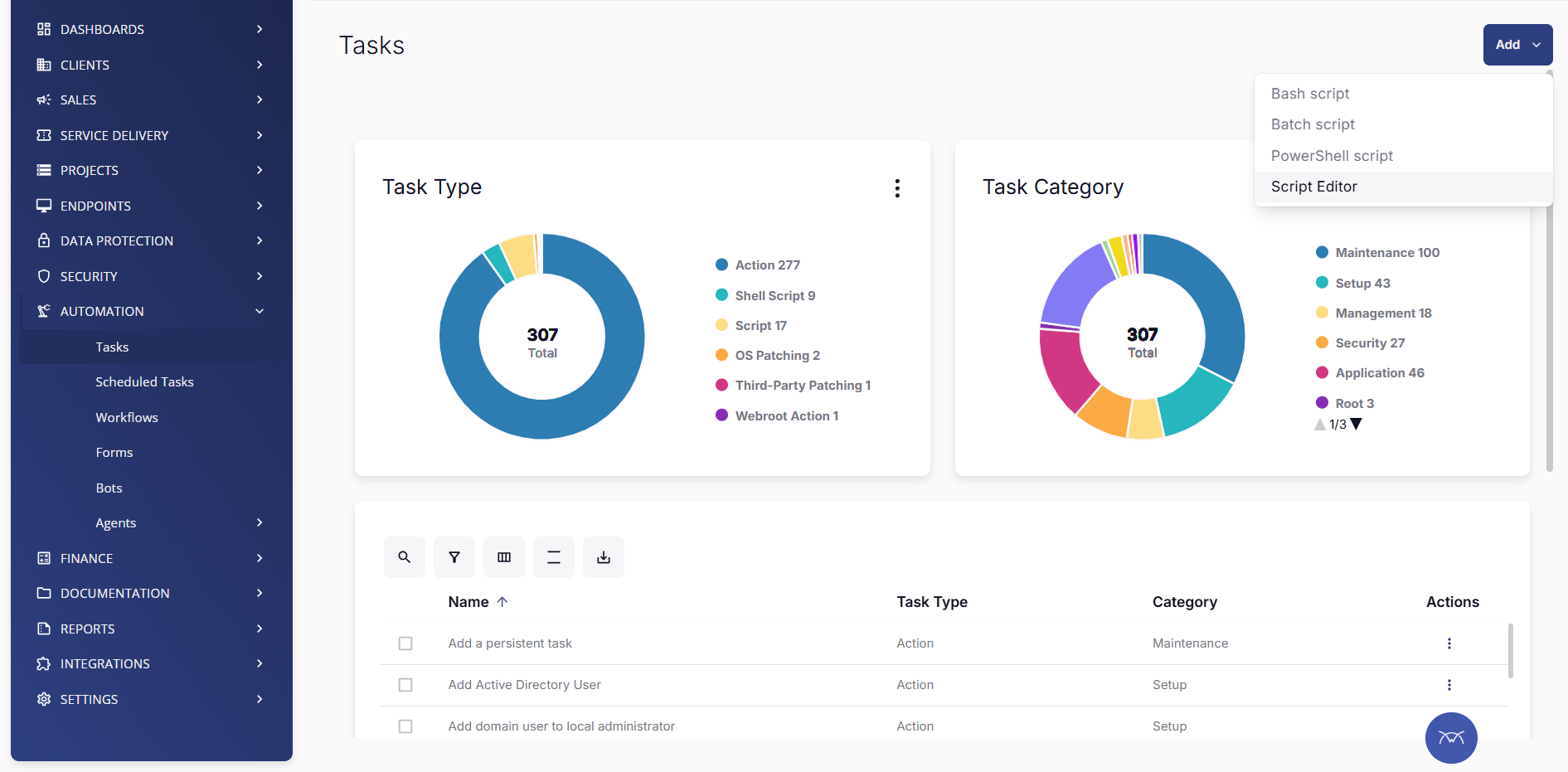
Task: Choose Batch script from Add menu
Action: tap(1403, 124)
